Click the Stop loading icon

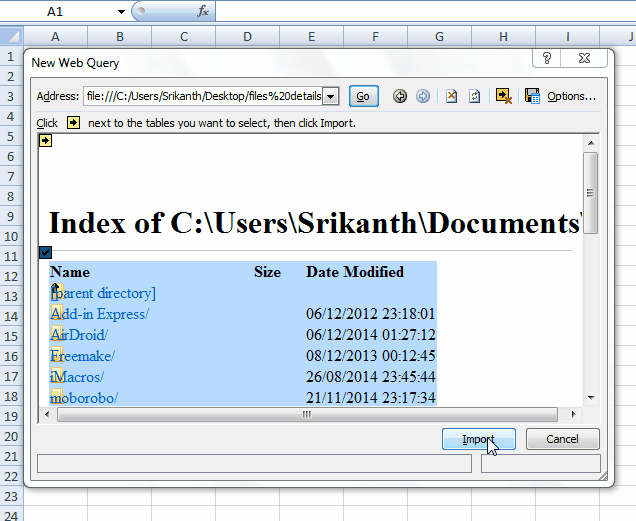[x=451, y=96]
